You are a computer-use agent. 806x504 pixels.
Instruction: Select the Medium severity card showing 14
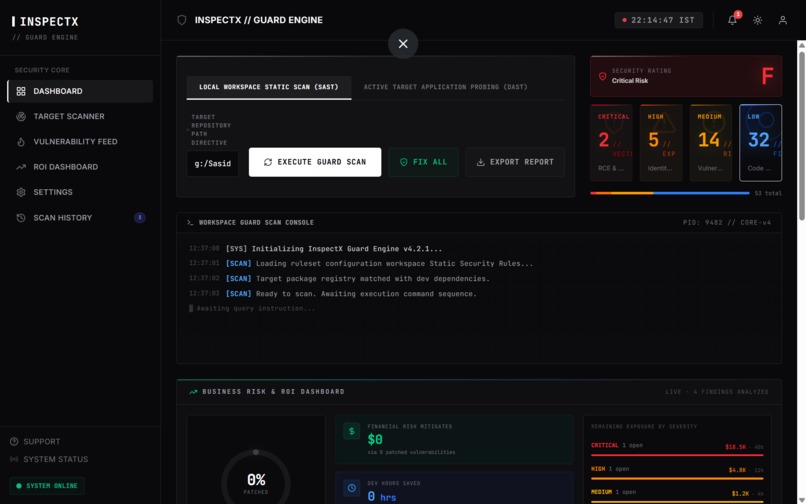pyautogui.click(x=711, y=143)
